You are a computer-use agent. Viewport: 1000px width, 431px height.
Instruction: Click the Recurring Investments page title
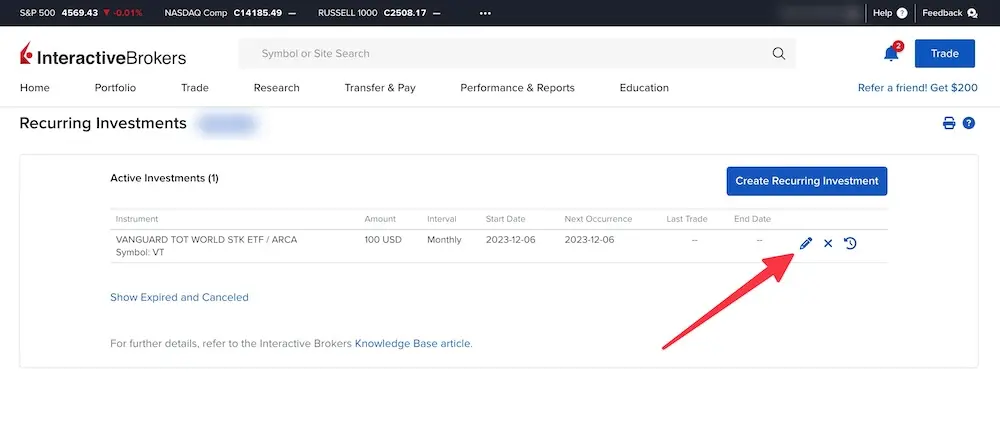pos(103,123)
